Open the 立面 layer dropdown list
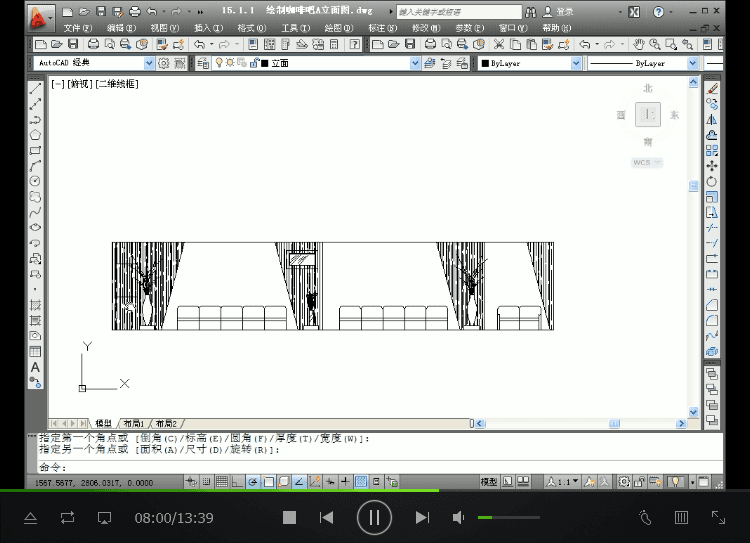Viewport: 750px width, 543px height. pos(415,63)
